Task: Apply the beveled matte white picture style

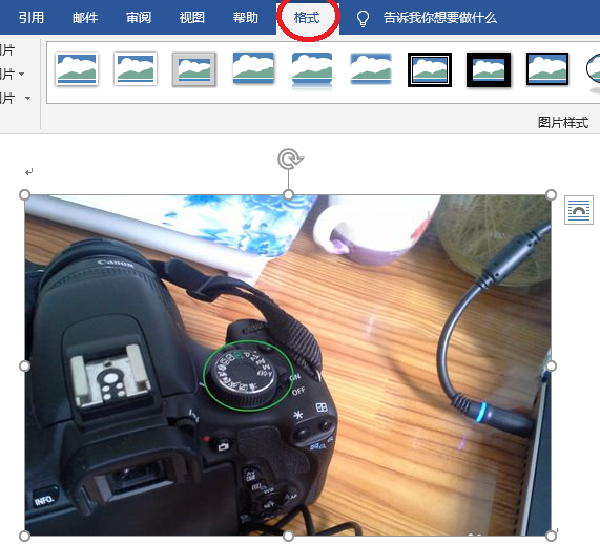Action: point(136,70)
